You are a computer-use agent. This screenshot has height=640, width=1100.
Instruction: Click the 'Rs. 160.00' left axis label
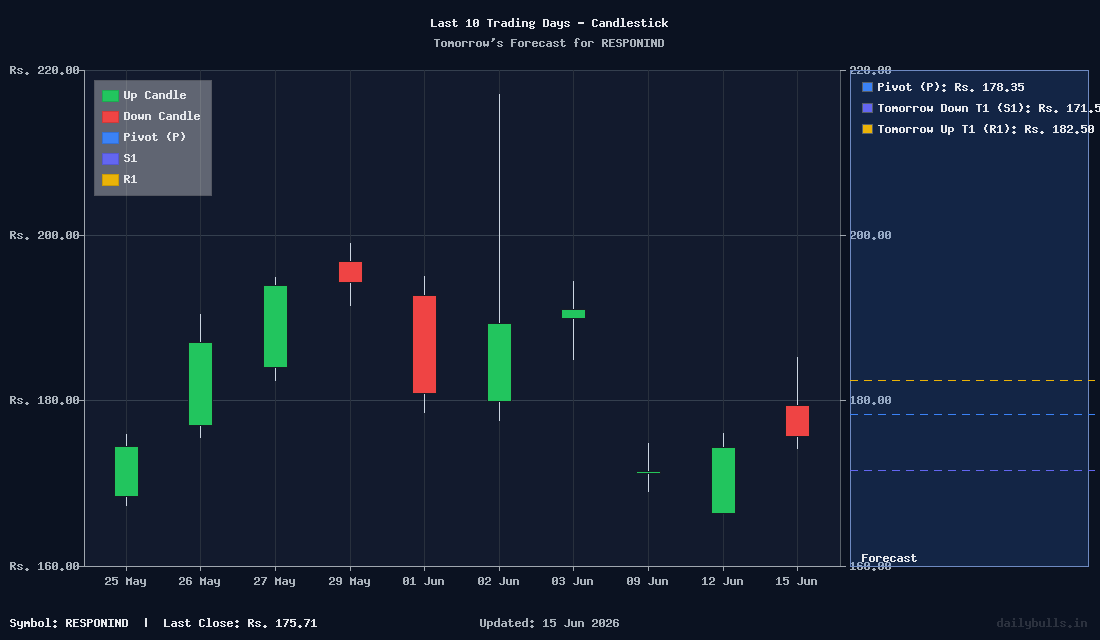click(44, 566)
